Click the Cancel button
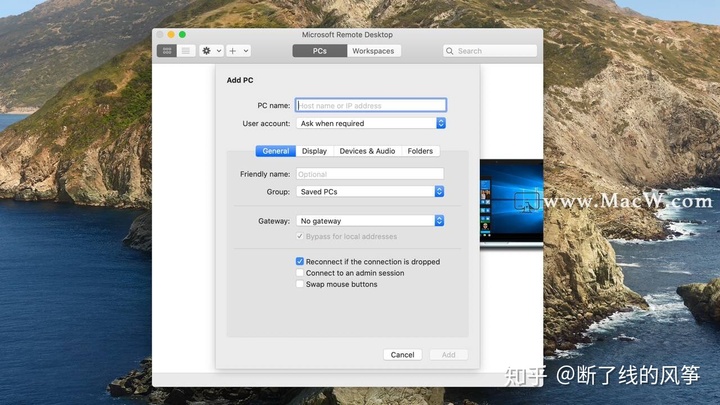720x405 pixels. point(402,355)
